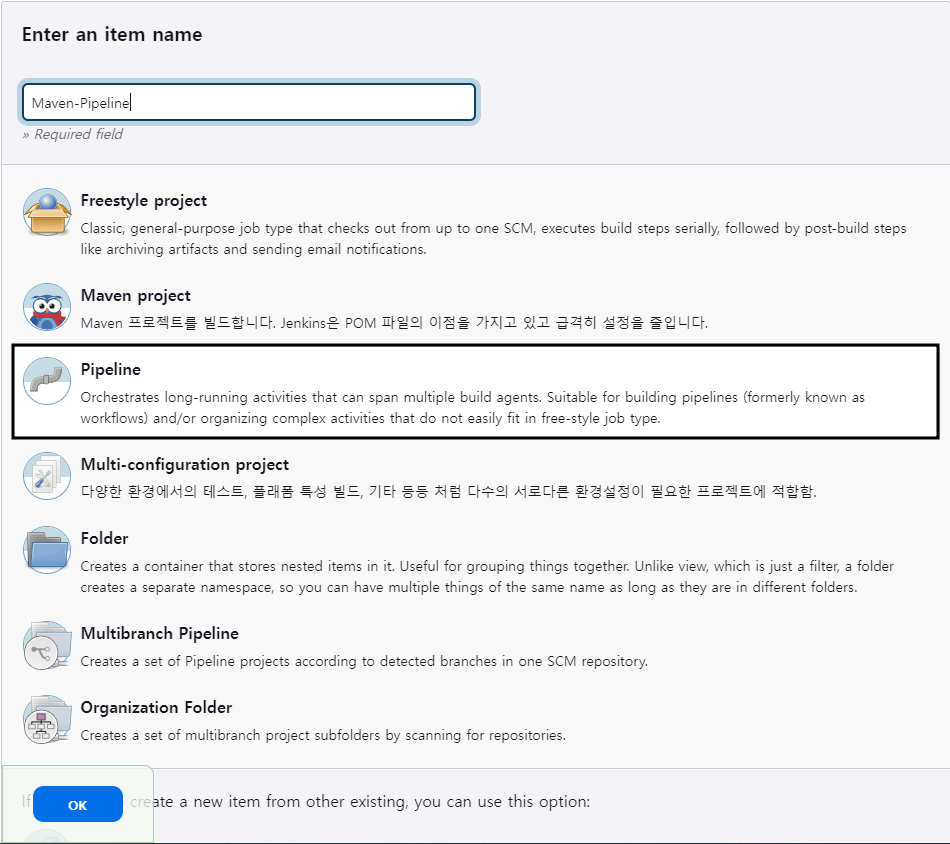Click the item name input field
Screen dimensions: 950x844
pos(248,102)
